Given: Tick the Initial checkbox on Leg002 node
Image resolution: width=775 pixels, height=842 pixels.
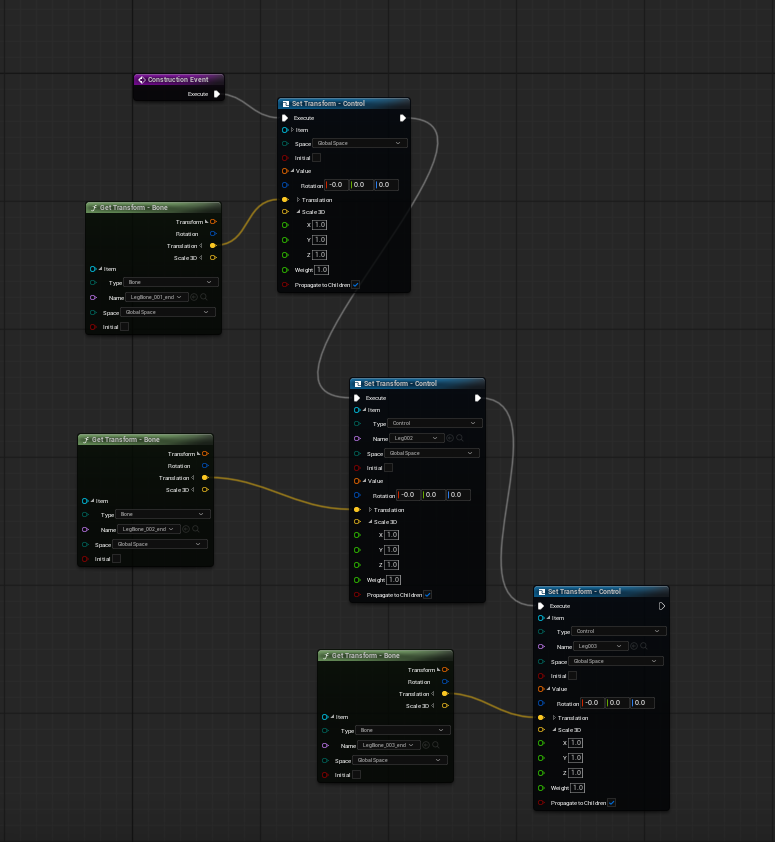Looking at the screenshot, I should pyautogui.click(x=388, y=468).
